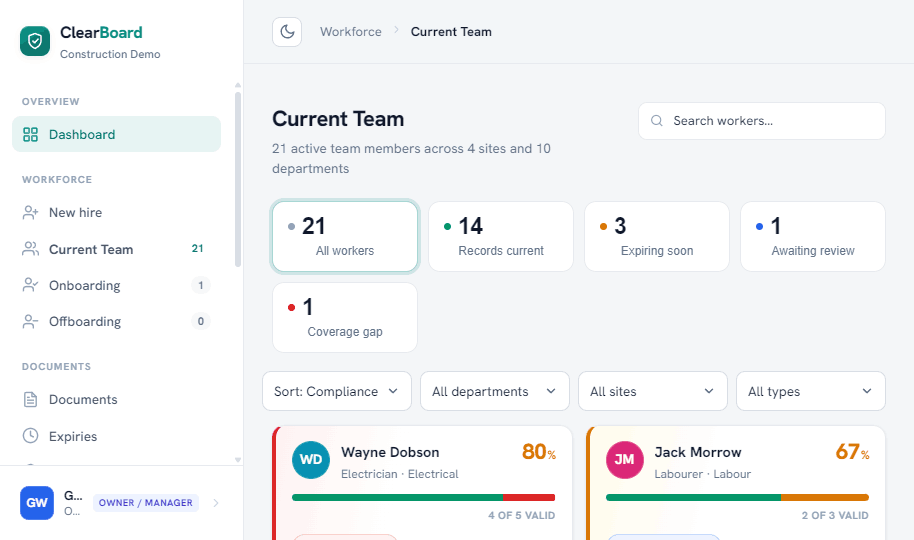Open the All departments dropdown

coord(495,391)
